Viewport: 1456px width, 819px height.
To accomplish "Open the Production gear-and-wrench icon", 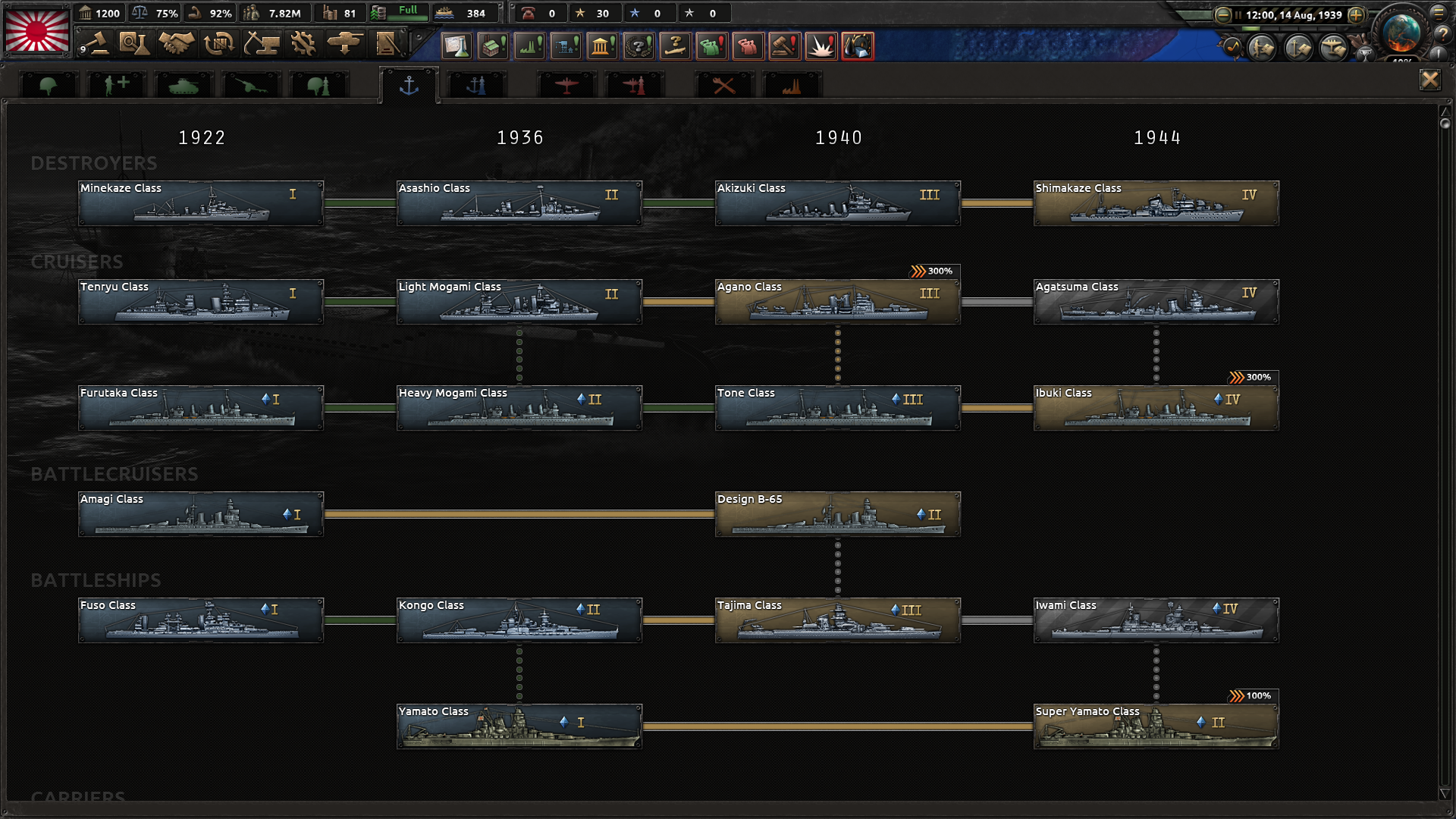I will click(303, 44).
